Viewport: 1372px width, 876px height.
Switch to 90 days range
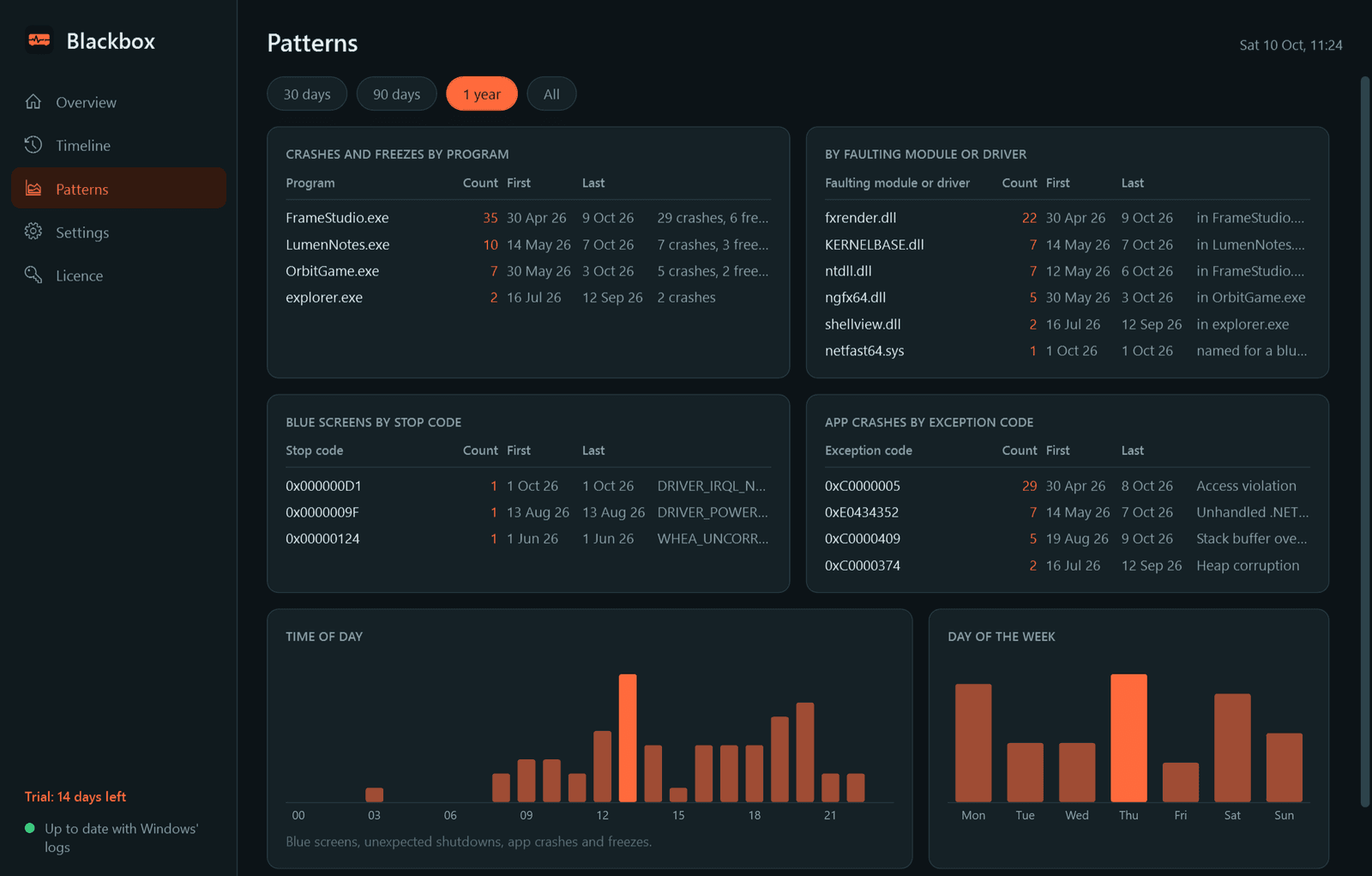[x=396, y=94]
